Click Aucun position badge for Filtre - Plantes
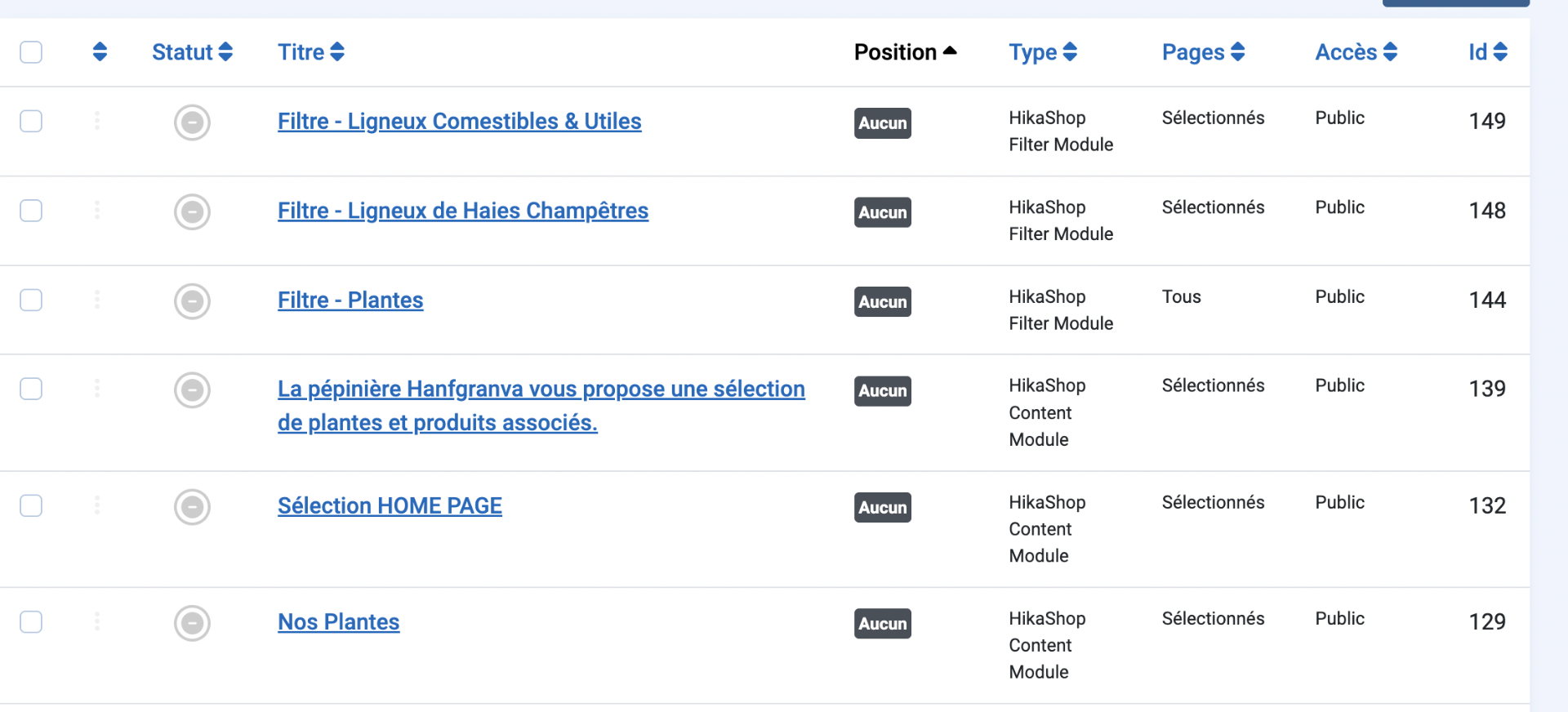Image resolution: width=1568 pixels, height=712 pixels. pos(882,302)
